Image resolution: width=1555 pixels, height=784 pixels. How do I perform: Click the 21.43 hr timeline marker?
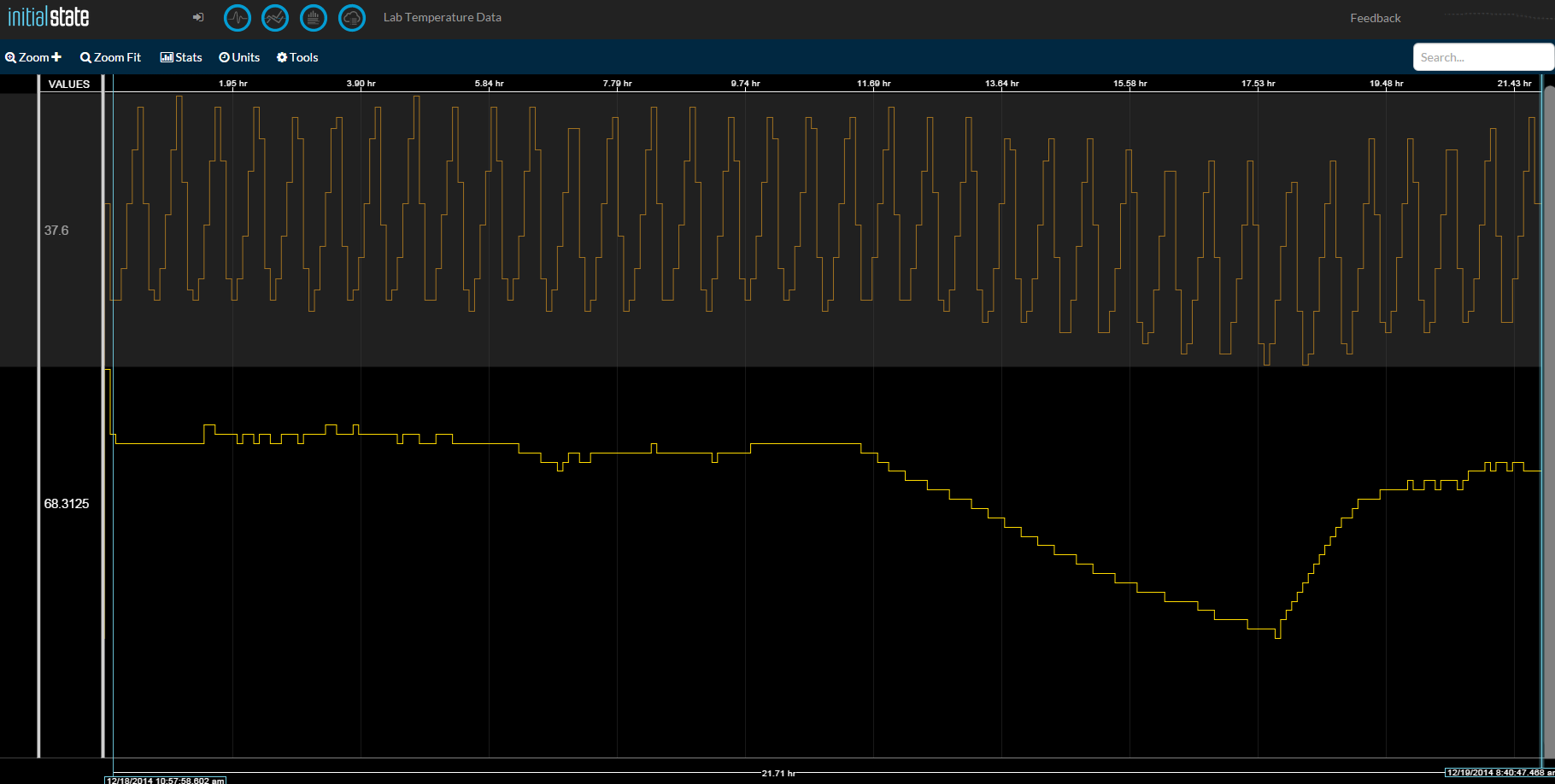(x=1515, y=84)
